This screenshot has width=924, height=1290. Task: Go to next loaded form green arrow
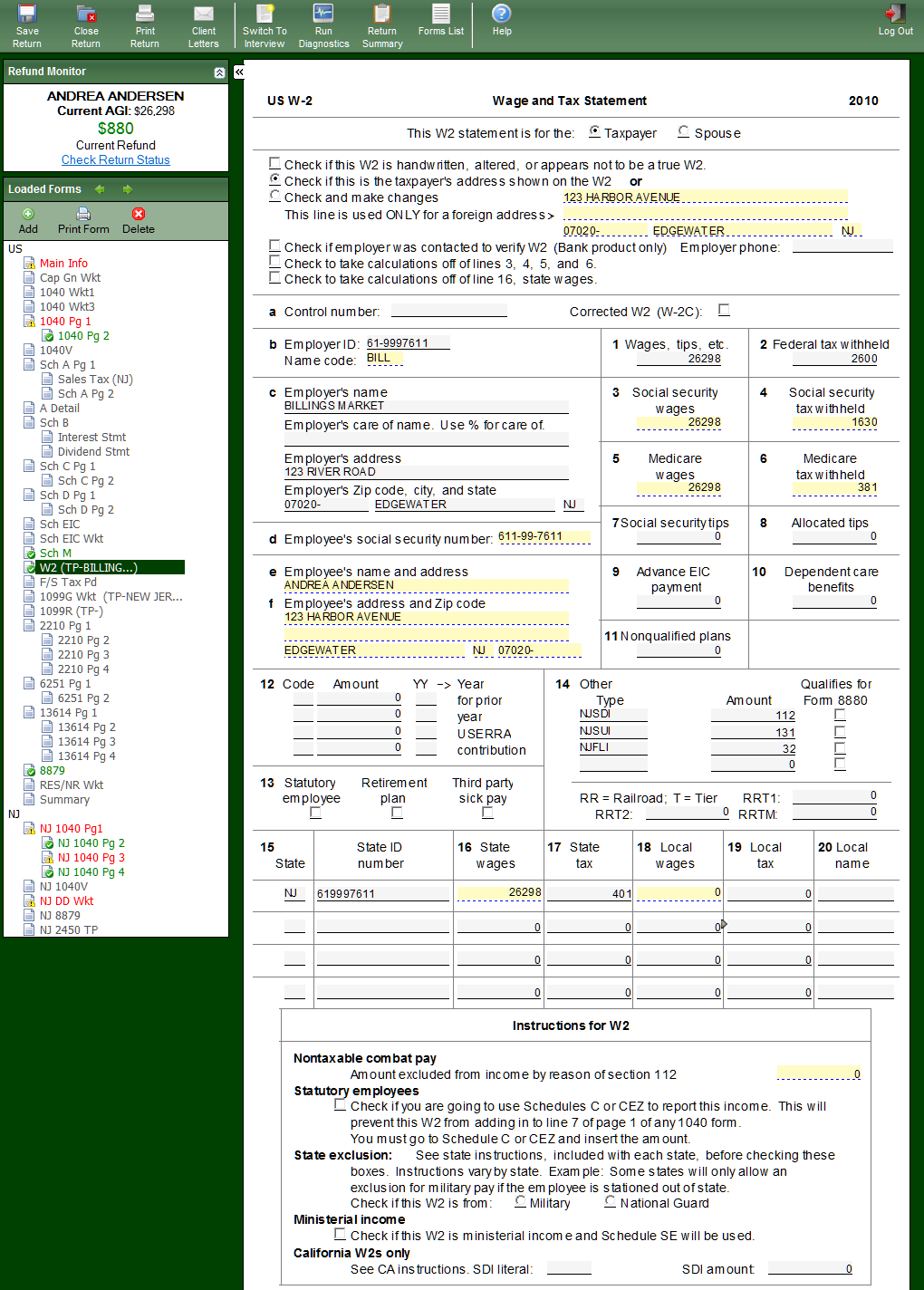click(128, 189)
